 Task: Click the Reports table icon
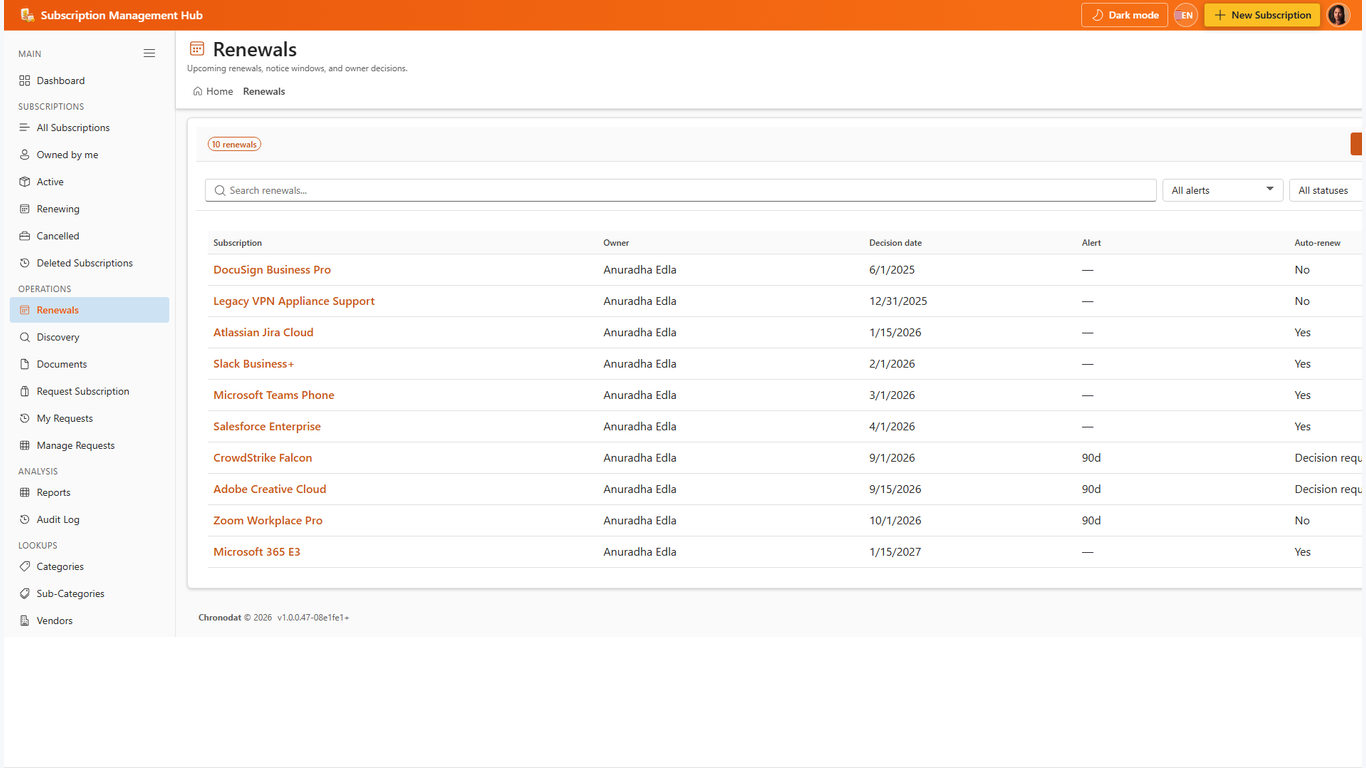[25, 492]
